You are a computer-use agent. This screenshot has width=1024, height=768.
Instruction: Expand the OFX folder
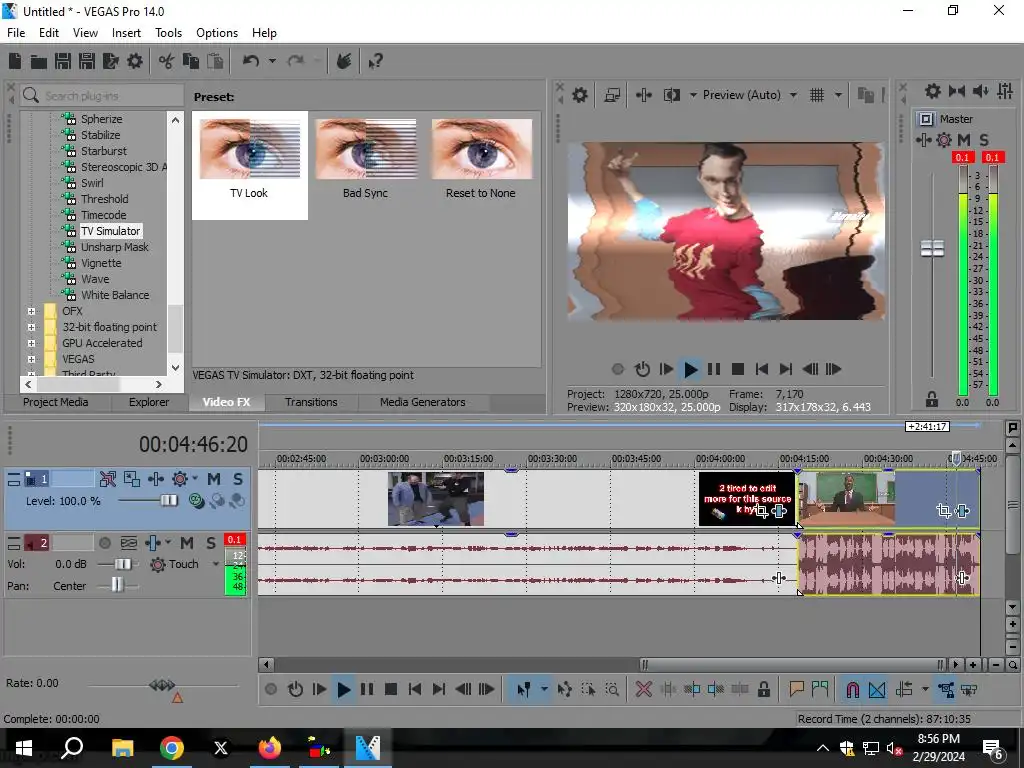point(31,312)
